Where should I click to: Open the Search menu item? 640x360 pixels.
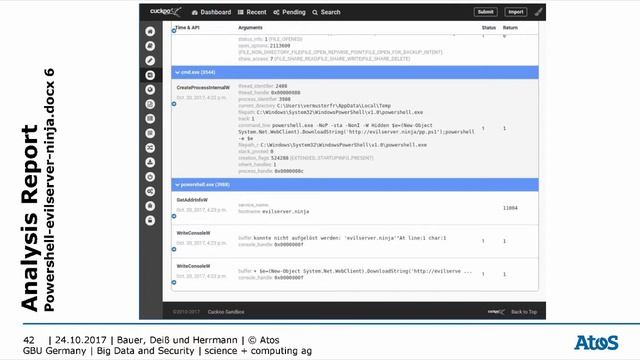tap(327, 12)
